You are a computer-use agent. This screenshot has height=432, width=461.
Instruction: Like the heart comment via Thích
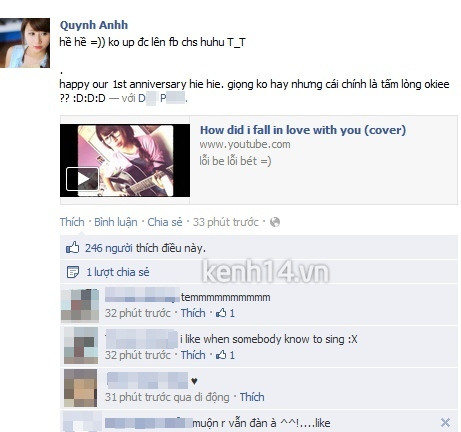pos(252,397)
